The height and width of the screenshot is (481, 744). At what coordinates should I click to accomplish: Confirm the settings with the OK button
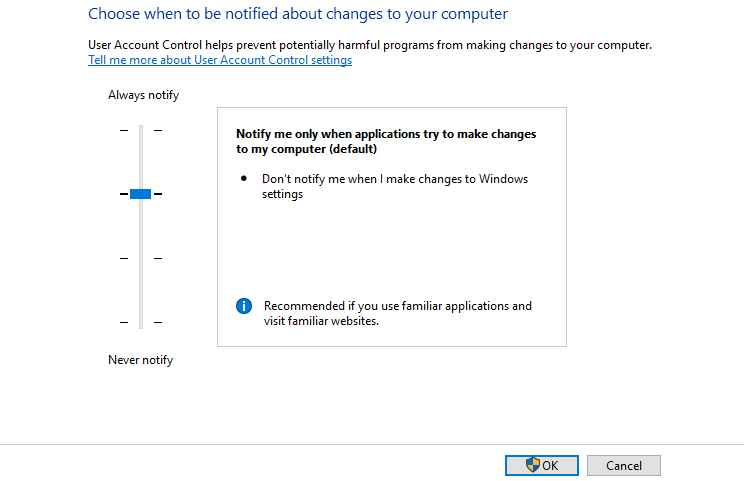point(542,465)
